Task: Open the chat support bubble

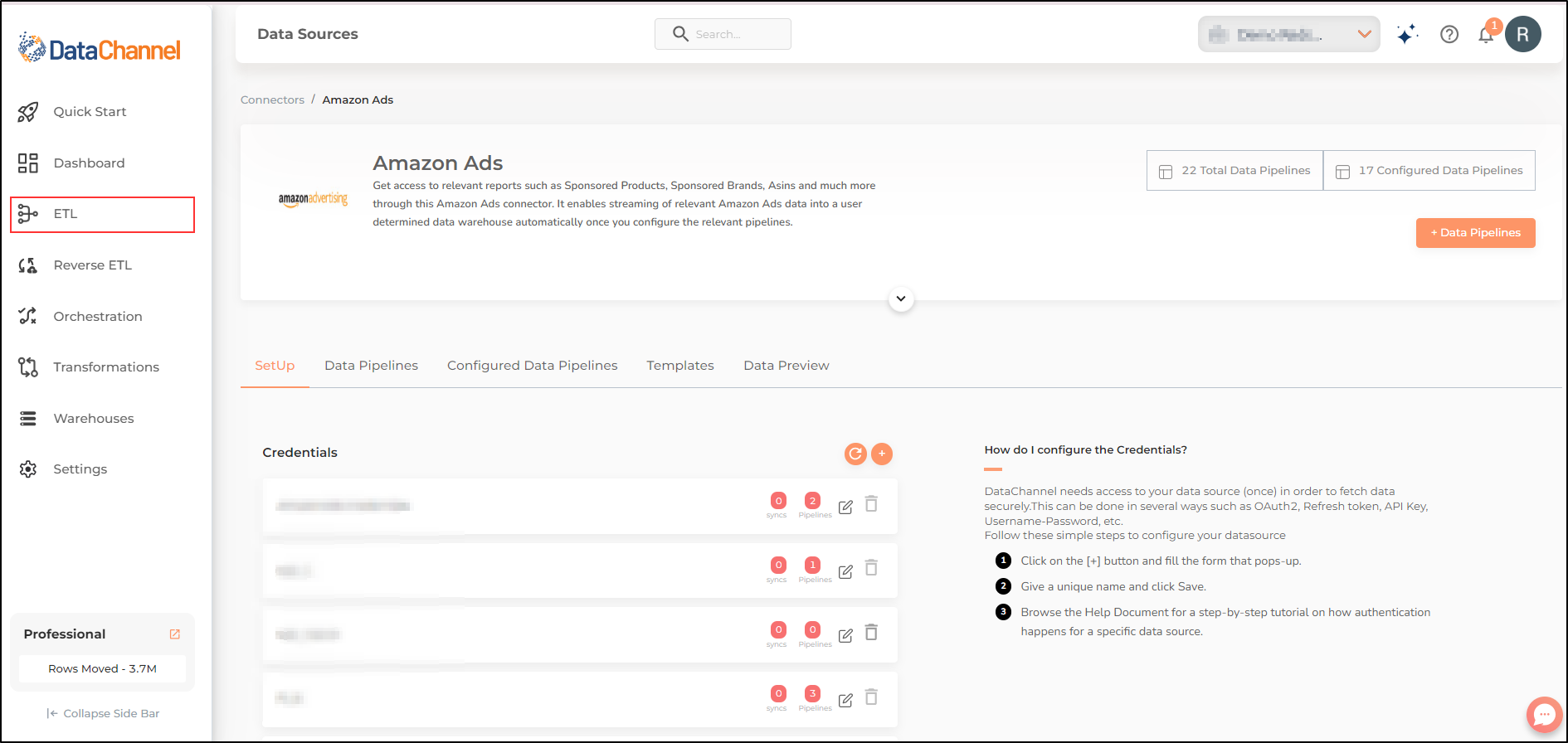Action: click(1545, 714)
